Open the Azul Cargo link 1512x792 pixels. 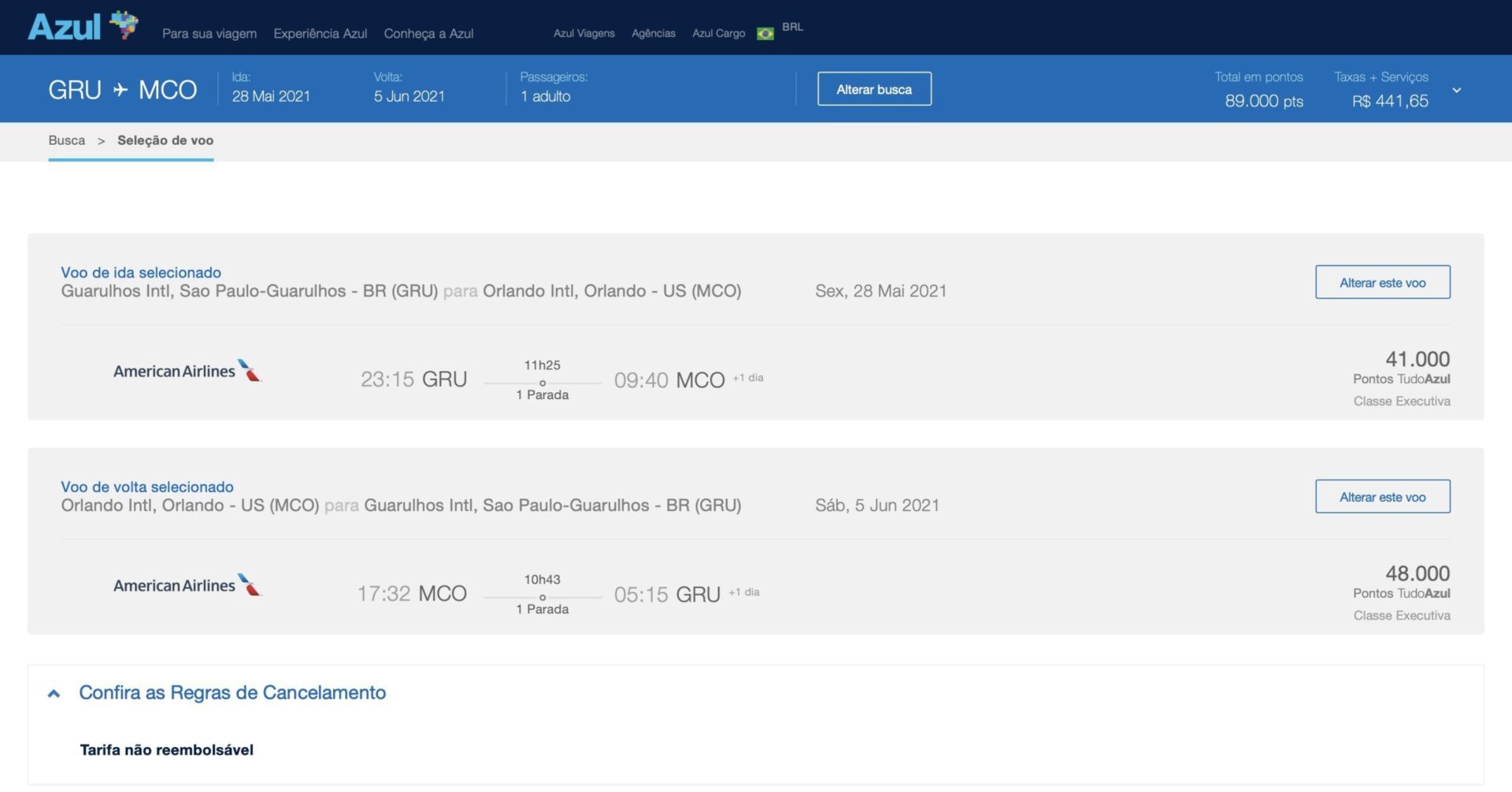[x=718, y=33]
